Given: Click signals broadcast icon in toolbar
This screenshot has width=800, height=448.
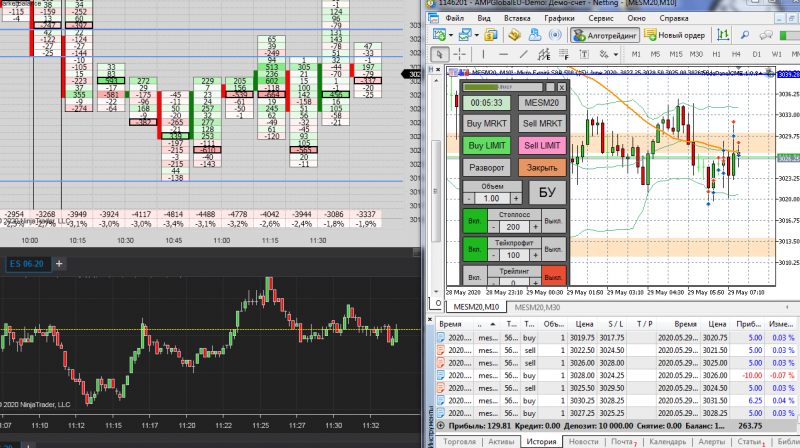Looking at the screenshot, I should pyautogui.click(x=555, y=35).
